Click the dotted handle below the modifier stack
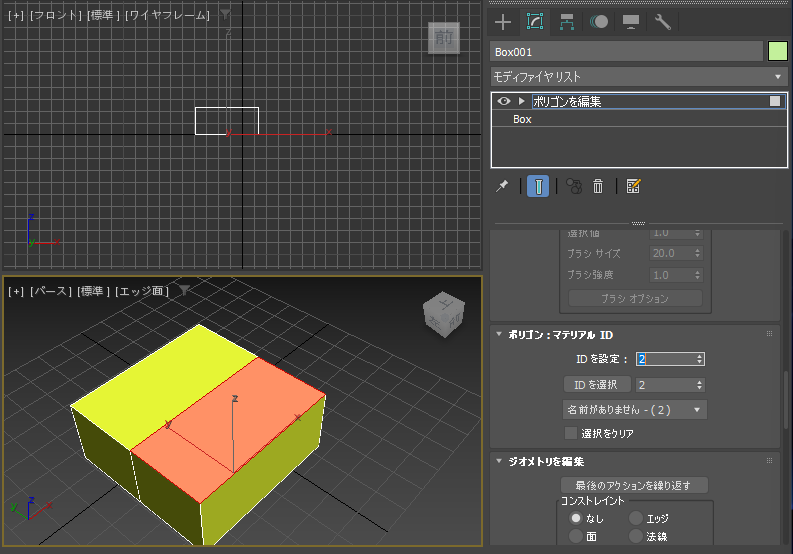Viewport: 793px width, 554px height. tap(639, 223)
